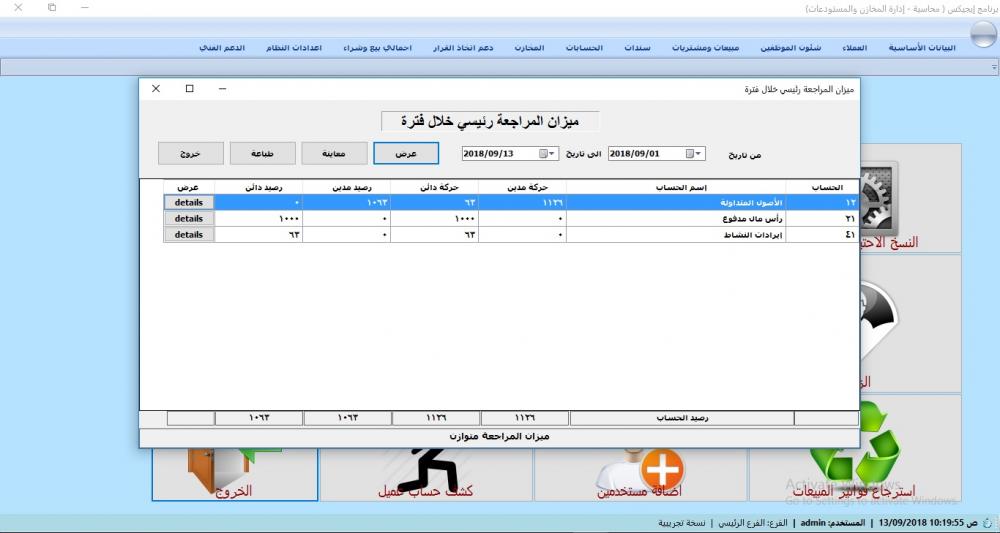Open customer account statement (كشف حساب عميل) tile
Image resolution: width=1000 pixels, height=533 pixels.
(x=426, y=474)
